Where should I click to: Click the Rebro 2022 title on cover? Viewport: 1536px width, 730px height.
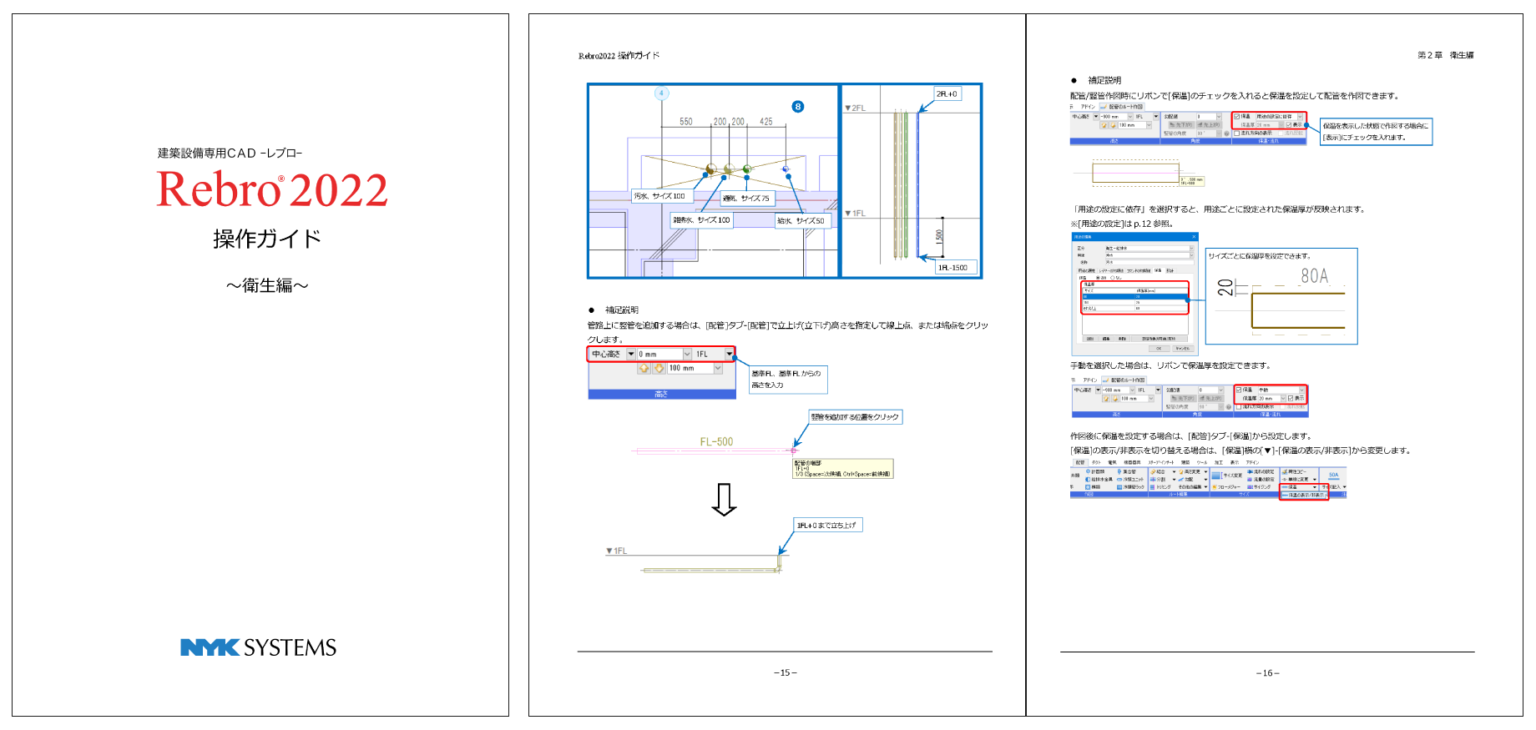pyautogui.click(x=272, y=189)
